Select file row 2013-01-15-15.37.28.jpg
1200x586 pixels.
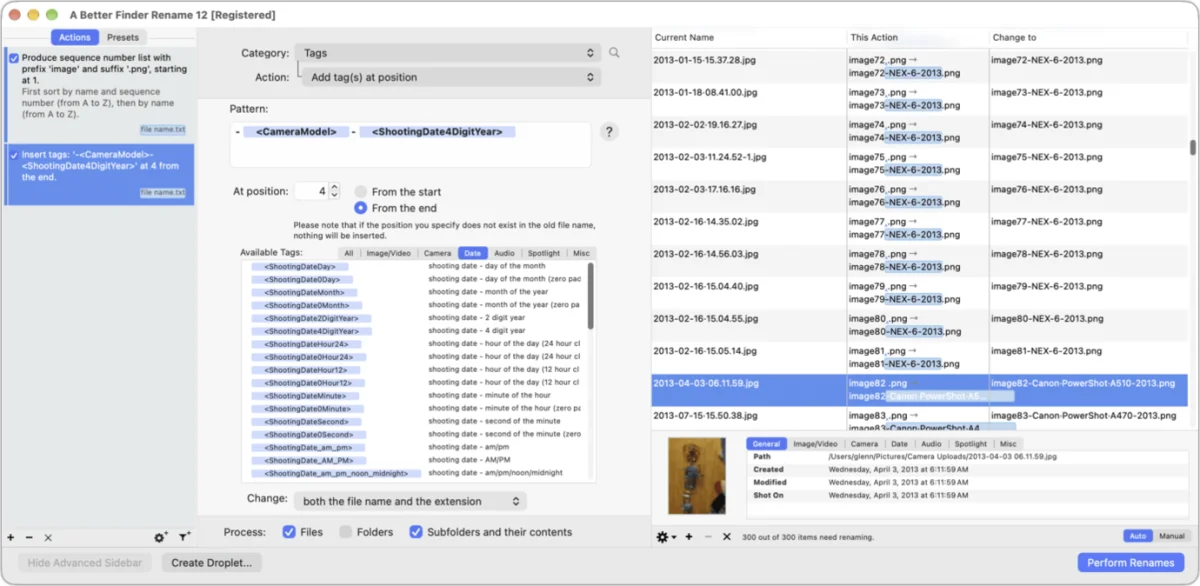[x=919, y=66]
